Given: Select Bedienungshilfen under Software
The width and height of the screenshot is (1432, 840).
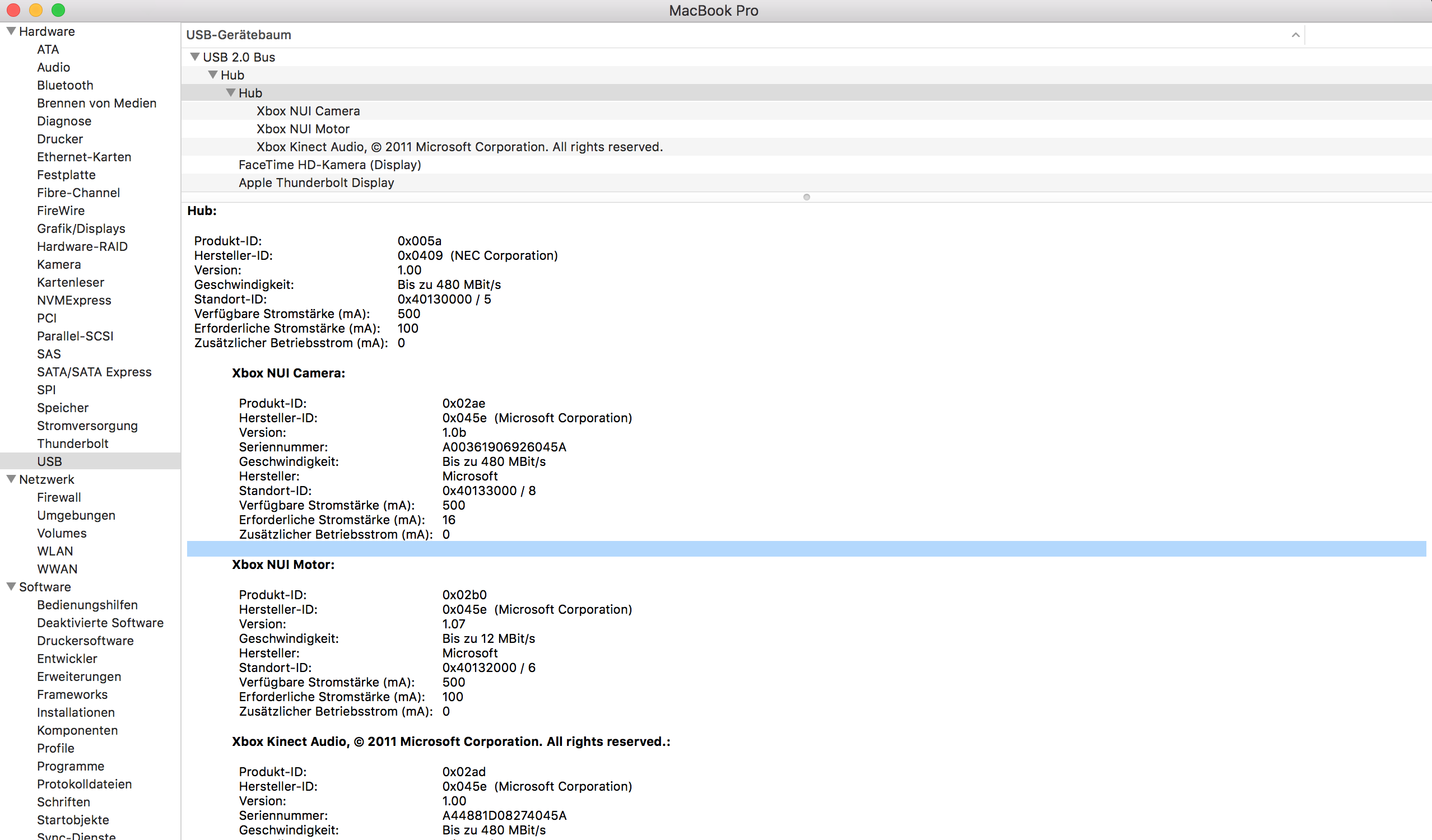Looking at the screenshot, I should [x=87, y=604].
